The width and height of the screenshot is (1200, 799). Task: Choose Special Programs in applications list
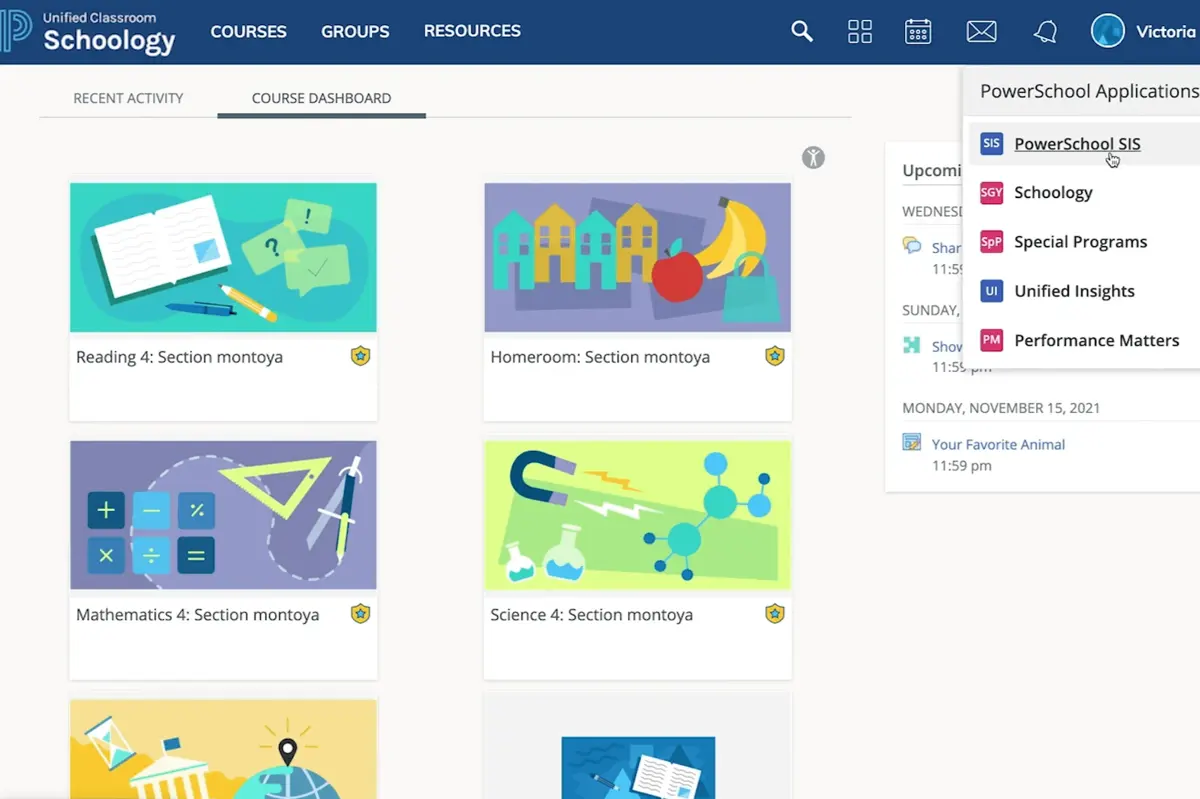(x=1080, y=242)
